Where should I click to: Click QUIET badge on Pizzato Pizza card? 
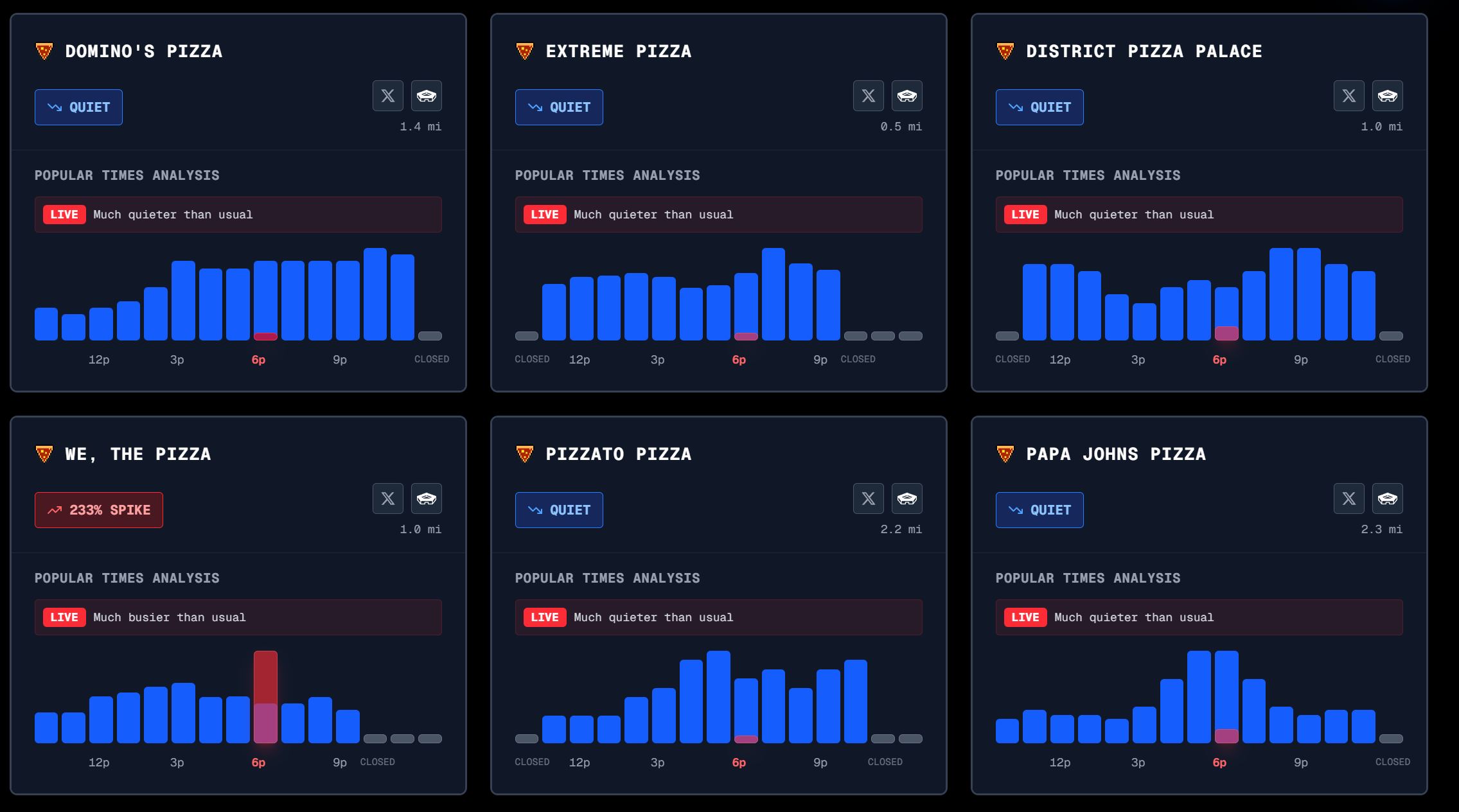coord(558,510)
